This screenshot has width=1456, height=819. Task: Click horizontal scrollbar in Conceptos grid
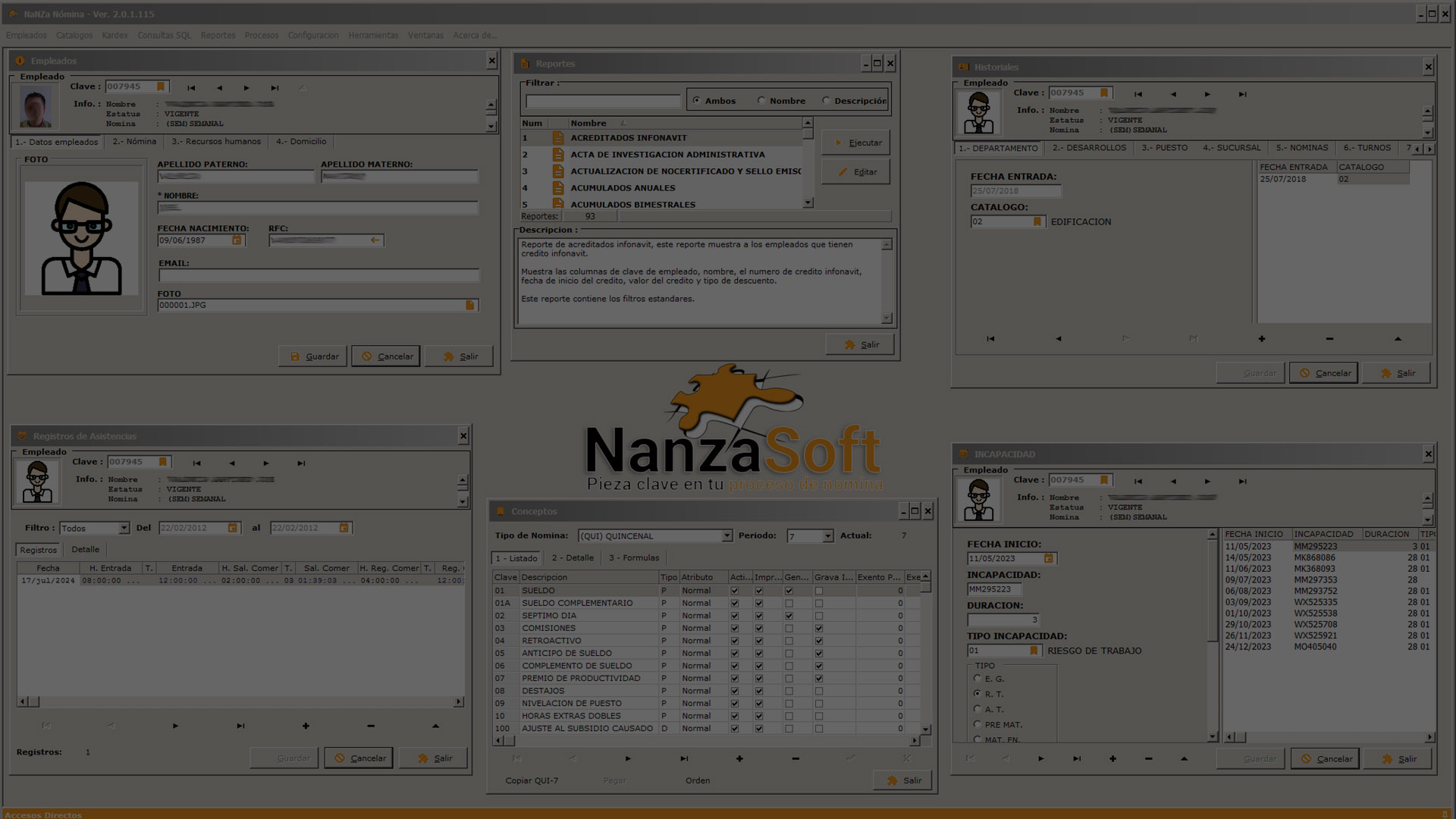(x=705, y=741)
